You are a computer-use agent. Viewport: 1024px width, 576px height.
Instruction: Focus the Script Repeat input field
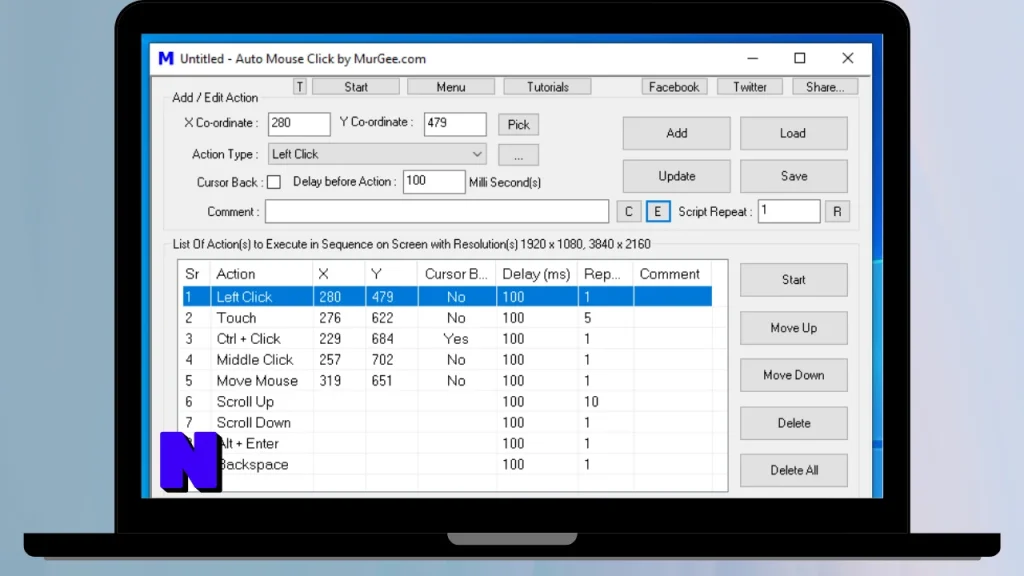point(789,211)
